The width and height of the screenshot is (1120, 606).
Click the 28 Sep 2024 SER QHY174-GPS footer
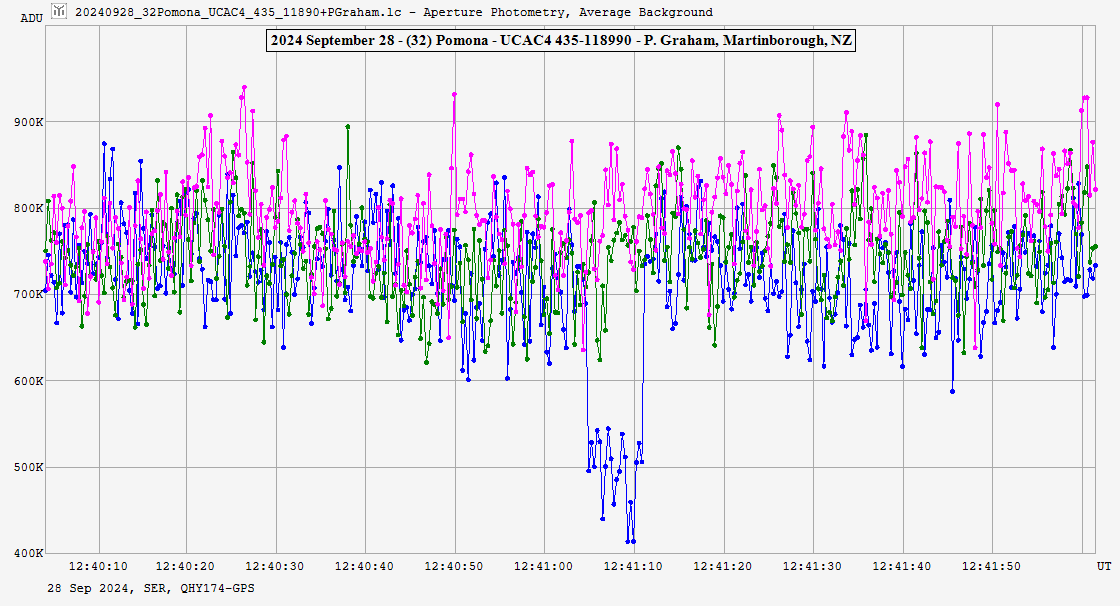[x=151, y=589]
